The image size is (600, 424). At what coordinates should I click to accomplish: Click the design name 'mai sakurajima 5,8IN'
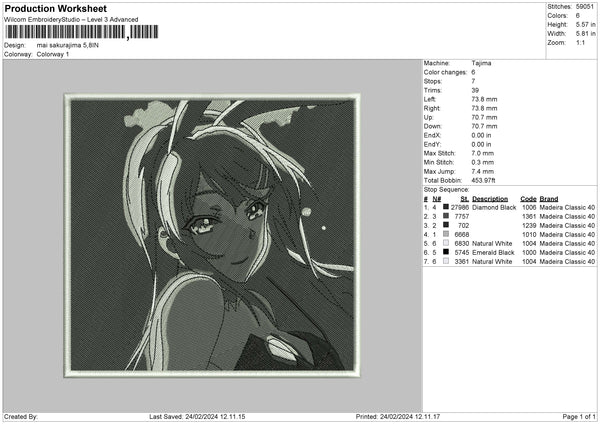pos(68,45)
